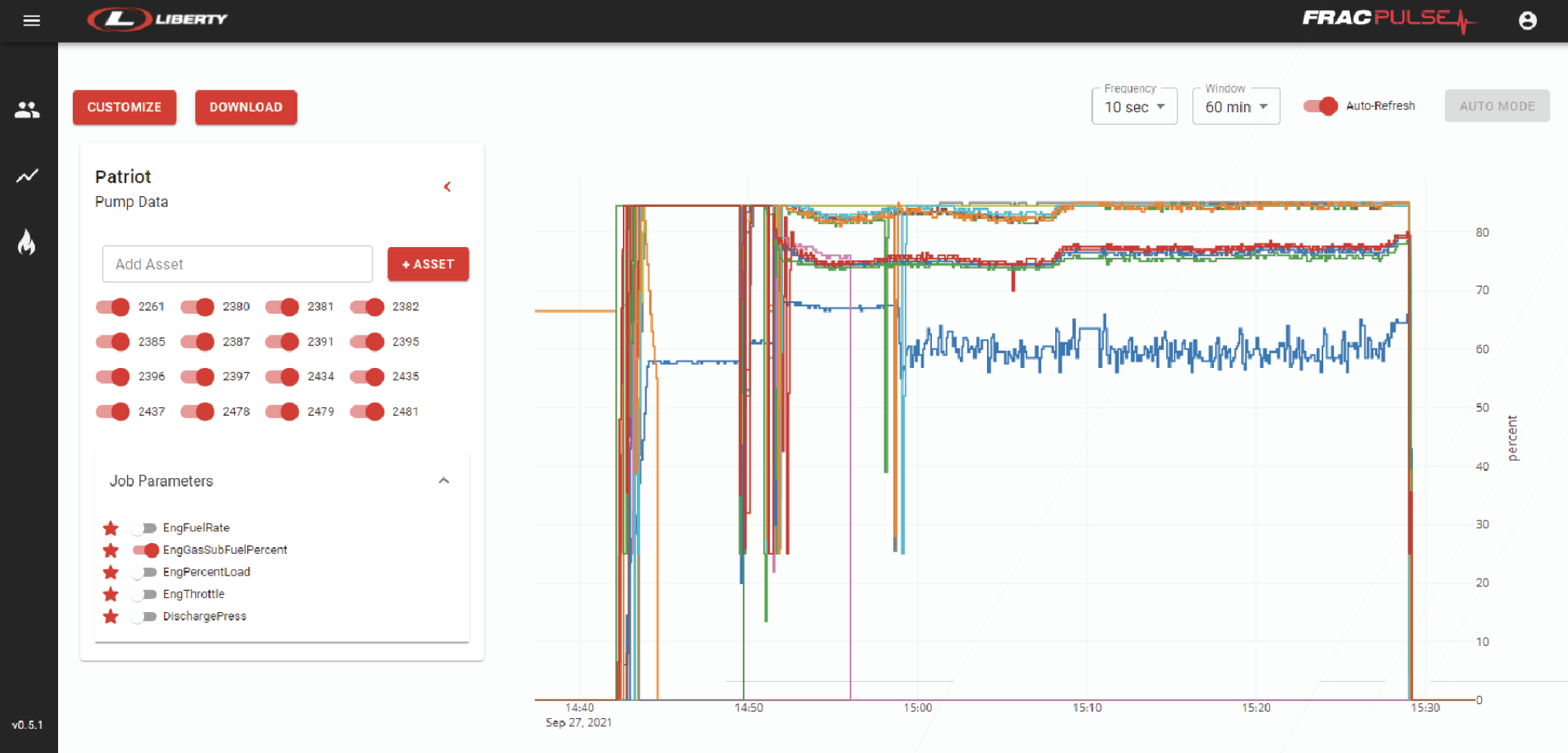Focus the Add Asset input field

[x=237, y=264]
